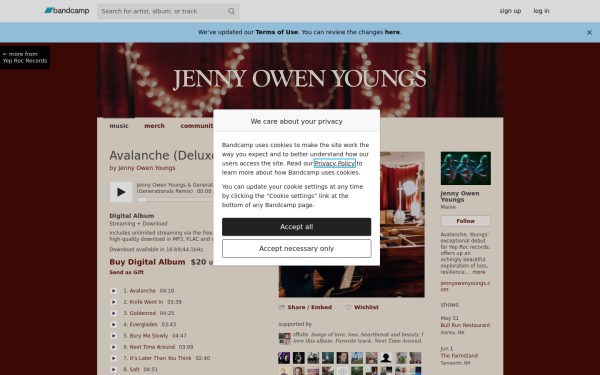Click Buy Digital Album
600x375 pixels.
(x=147, y=262)
